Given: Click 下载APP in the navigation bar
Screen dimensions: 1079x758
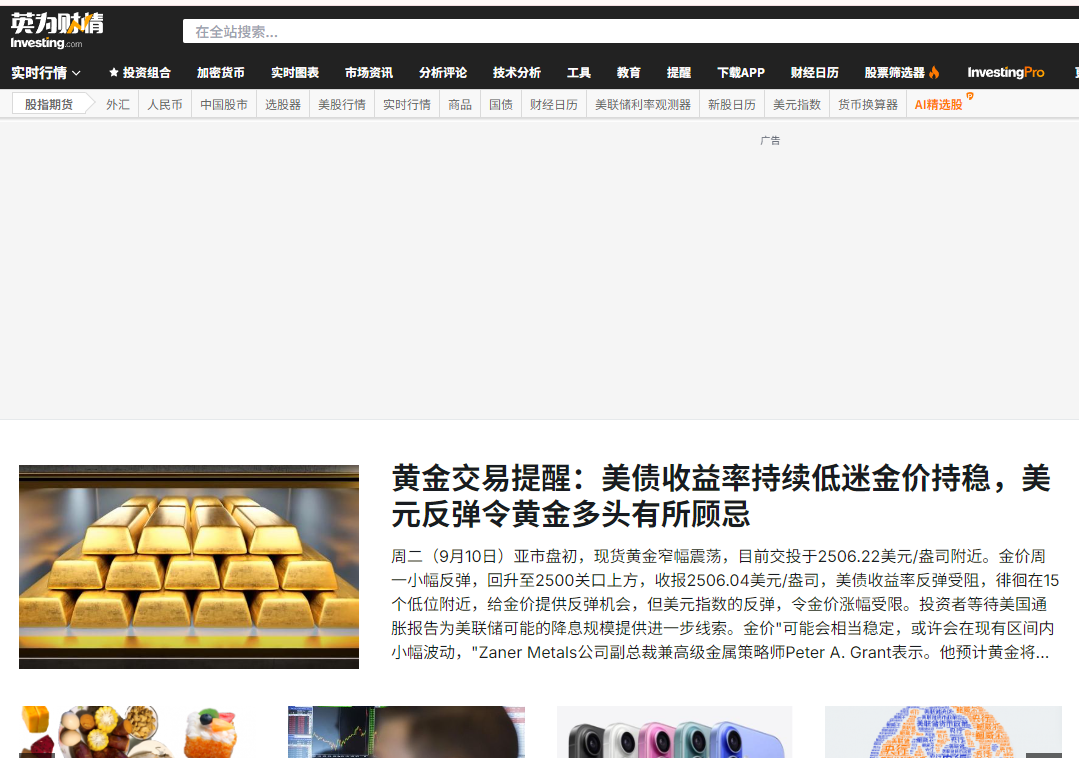Looking at the screenshot, I should pos(740,73).
